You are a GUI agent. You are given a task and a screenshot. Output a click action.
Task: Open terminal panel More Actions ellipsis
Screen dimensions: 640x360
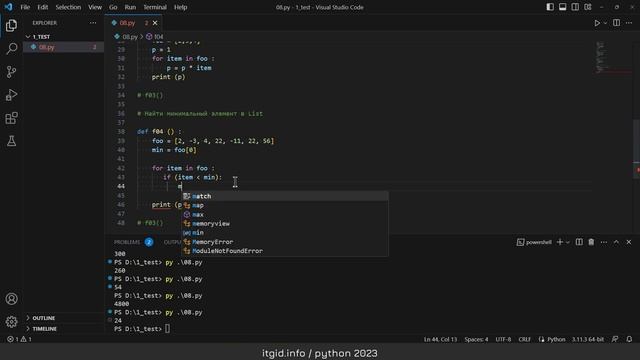604,242
